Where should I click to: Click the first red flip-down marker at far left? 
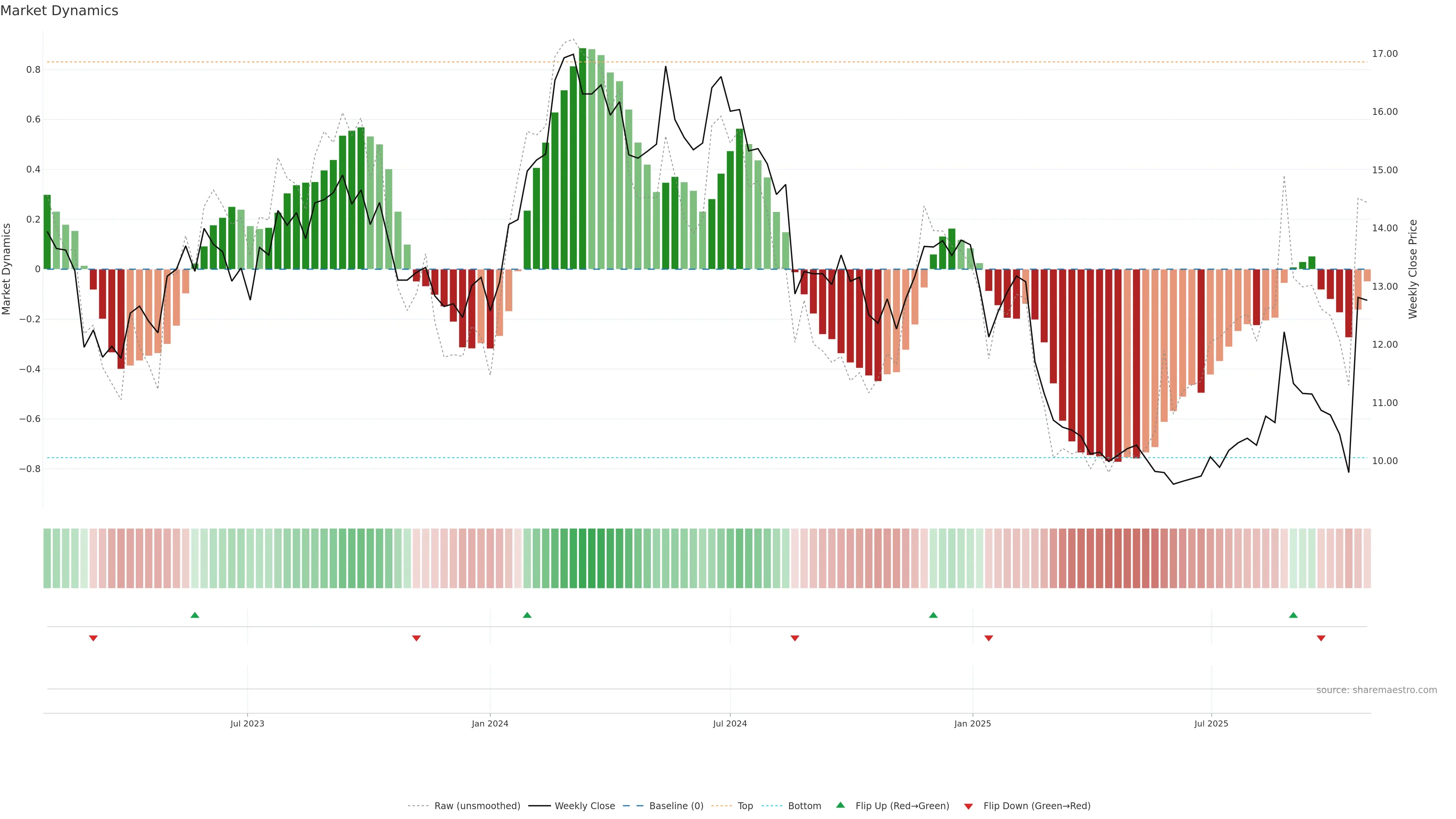tap(93, 638)
